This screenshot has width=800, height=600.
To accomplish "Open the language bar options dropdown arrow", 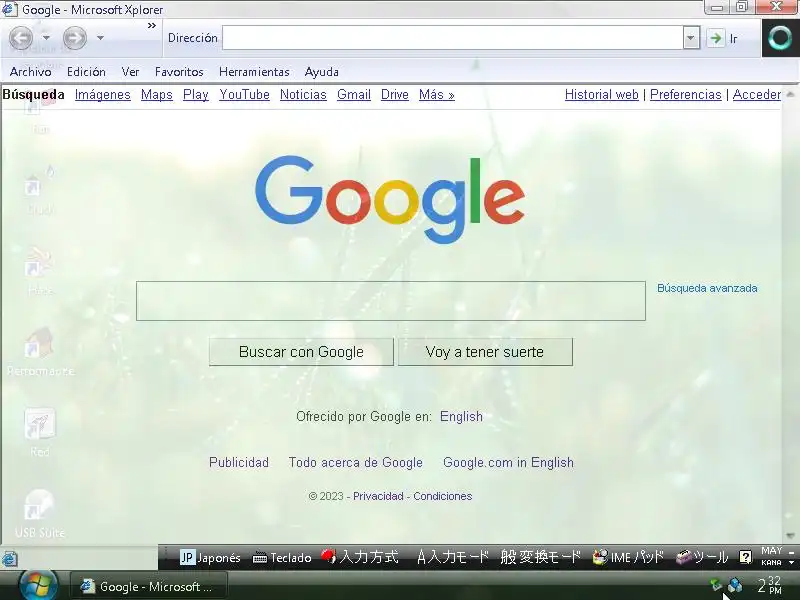I will [x=791, y=563].
